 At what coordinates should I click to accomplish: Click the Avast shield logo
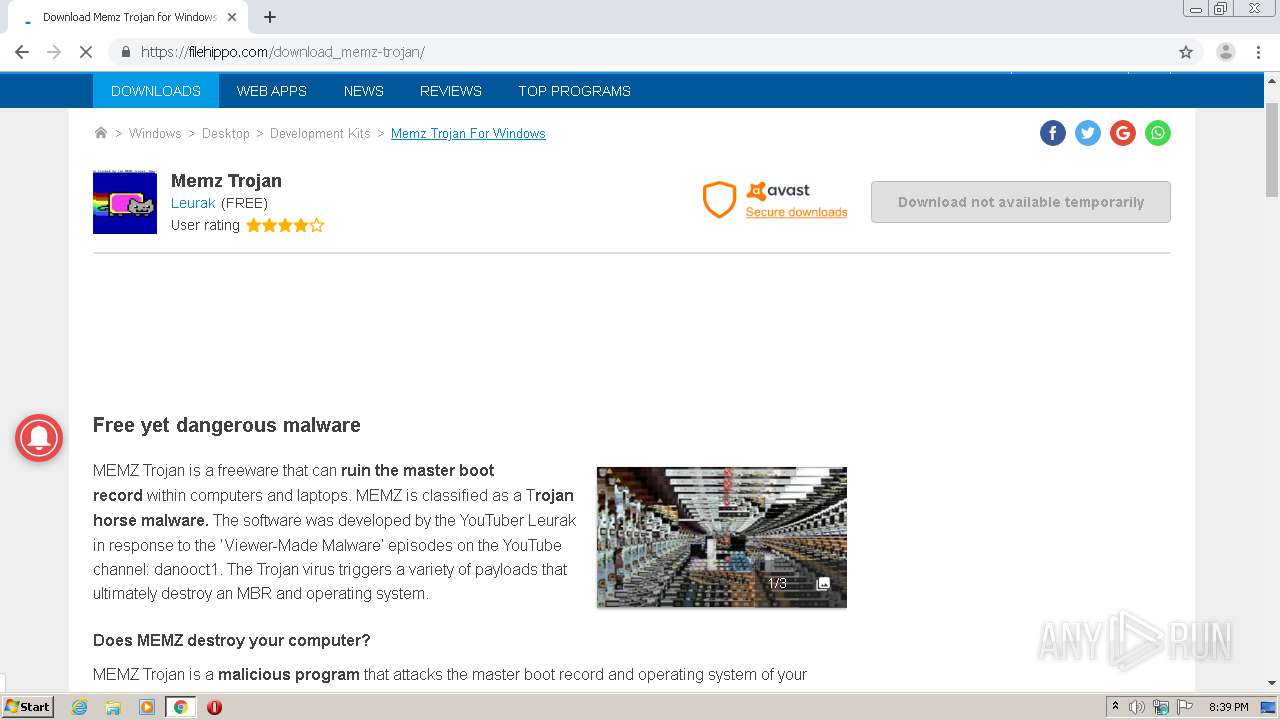click(719, 200)
